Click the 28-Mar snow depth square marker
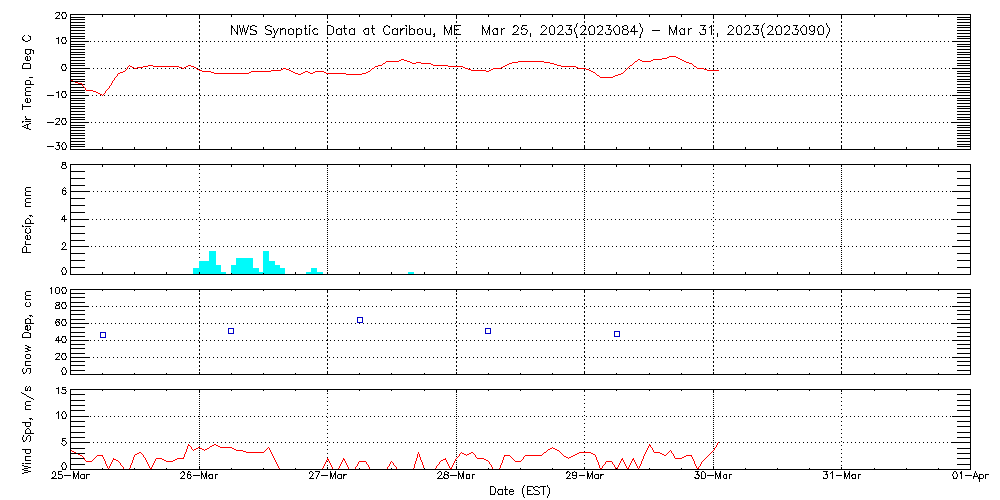Image resolution: width=1000 pixels, height=500 pixels. coord(488,330)
